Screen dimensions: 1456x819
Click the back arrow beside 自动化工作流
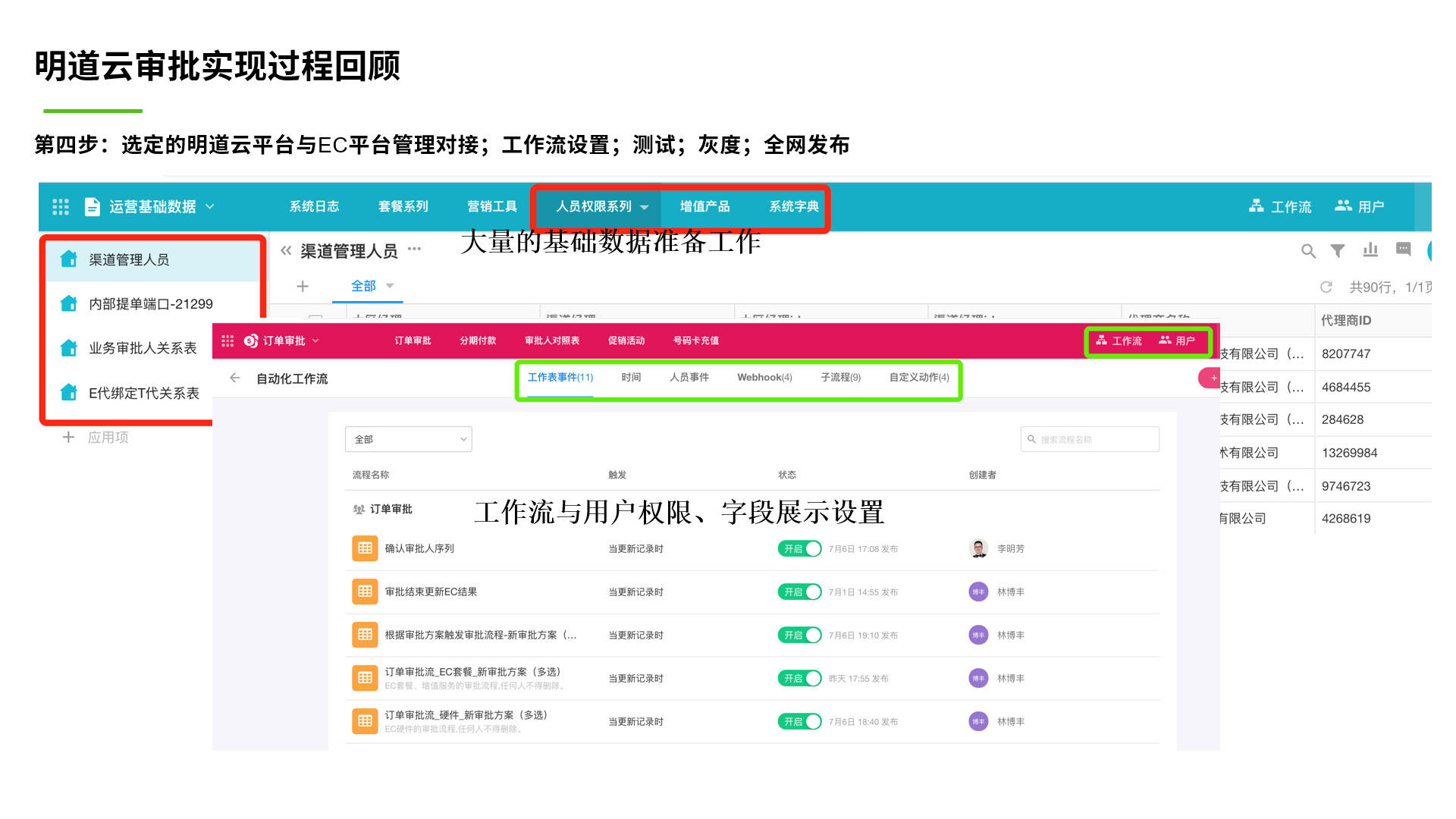pos(235,378)
